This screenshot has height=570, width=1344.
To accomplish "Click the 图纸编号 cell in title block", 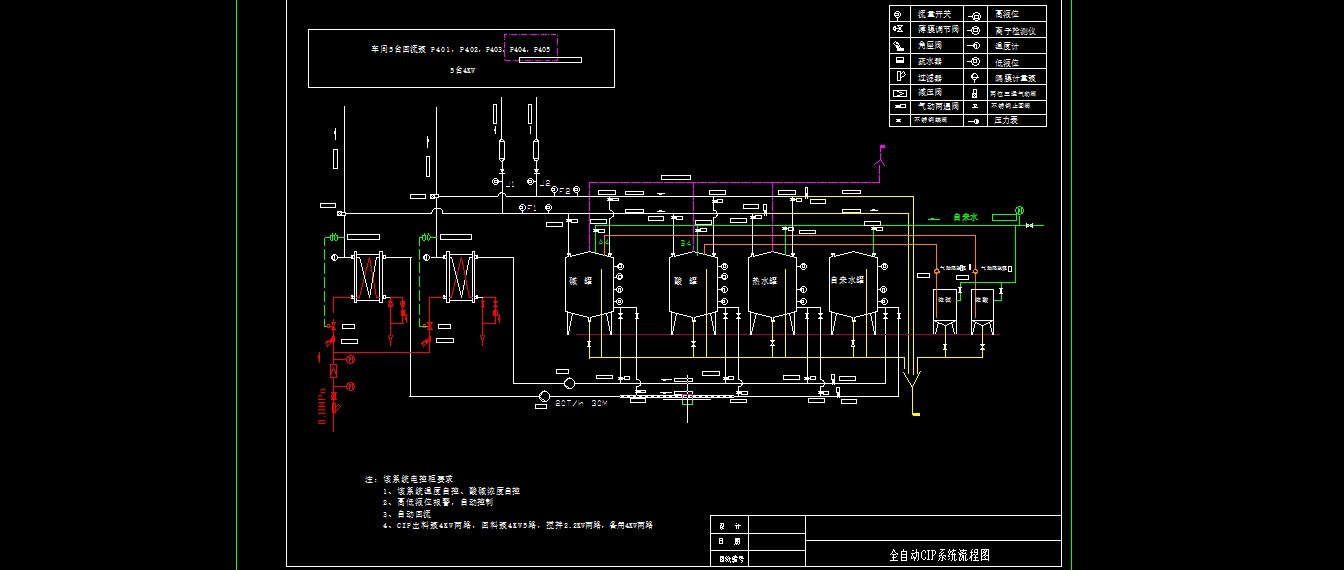I will coord(730,558).
